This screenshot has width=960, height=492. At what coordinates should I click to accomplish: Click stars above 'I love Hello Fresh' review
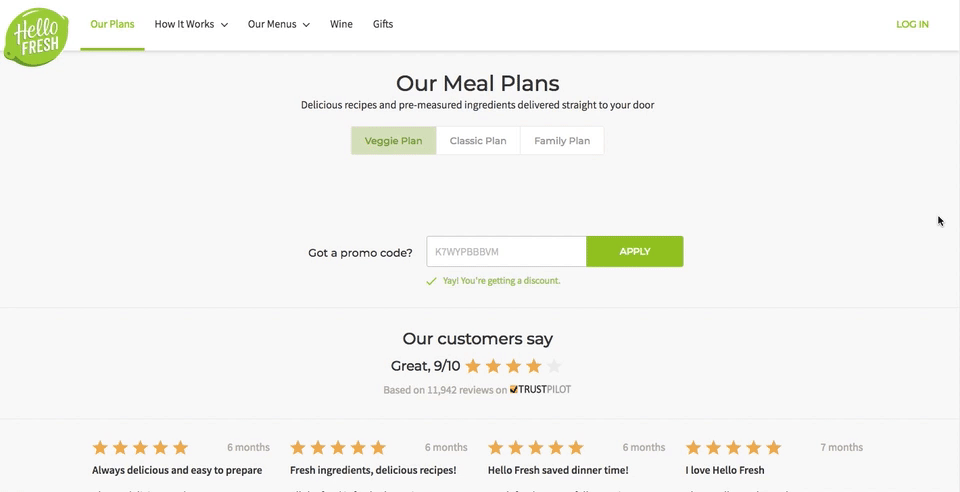click(x=733, y=447)
